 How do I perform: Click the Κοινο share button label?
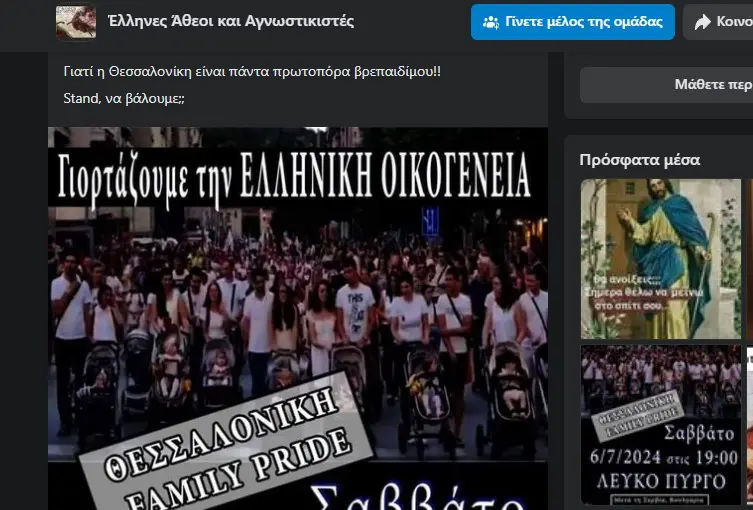(x=735, y=22)
